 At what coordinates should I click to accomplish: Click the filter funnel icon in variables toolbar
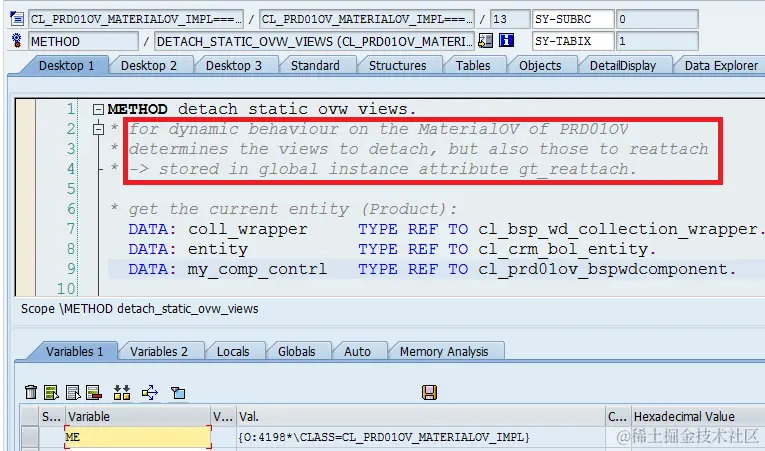(x=178, y=392)
